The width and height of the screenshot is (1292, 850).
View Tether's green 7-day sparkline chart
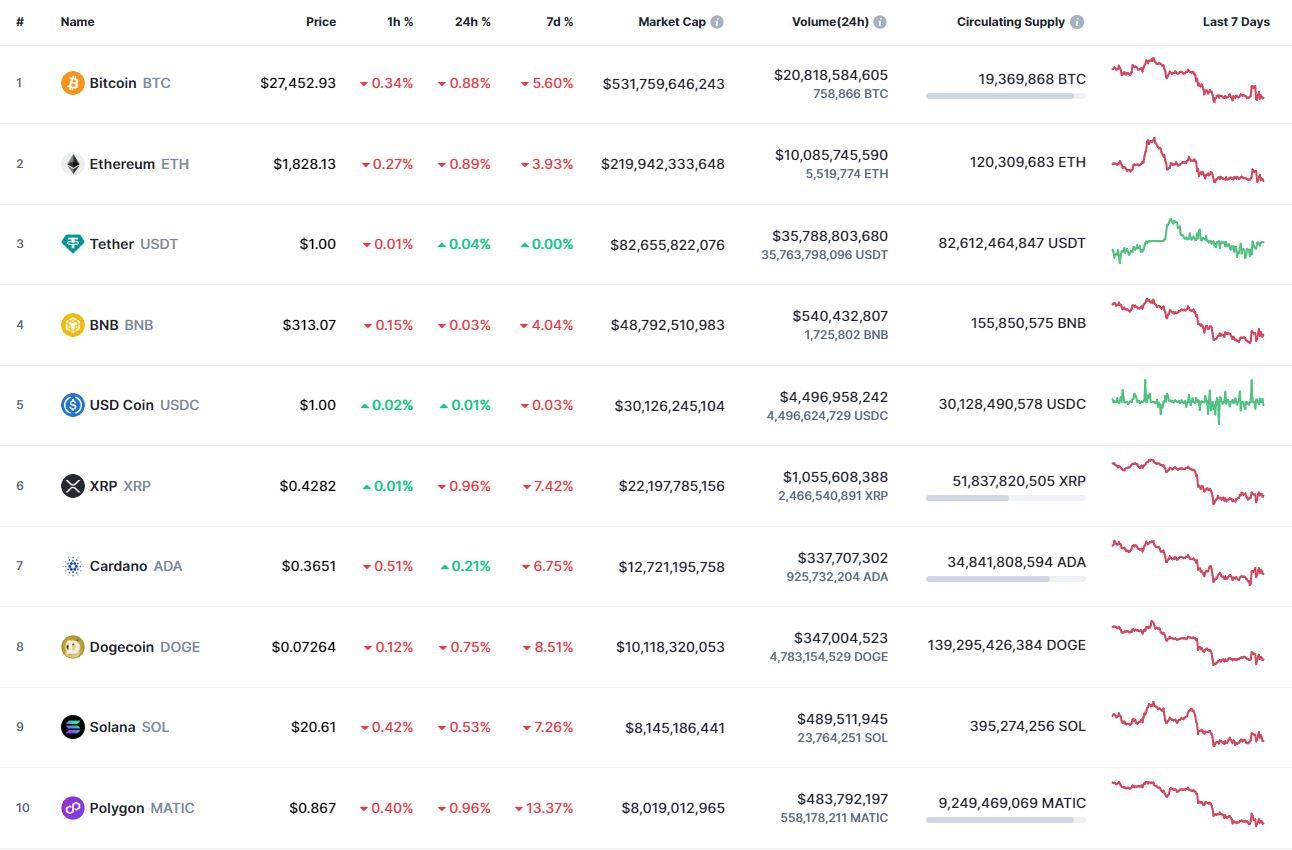pos(1187,241)
